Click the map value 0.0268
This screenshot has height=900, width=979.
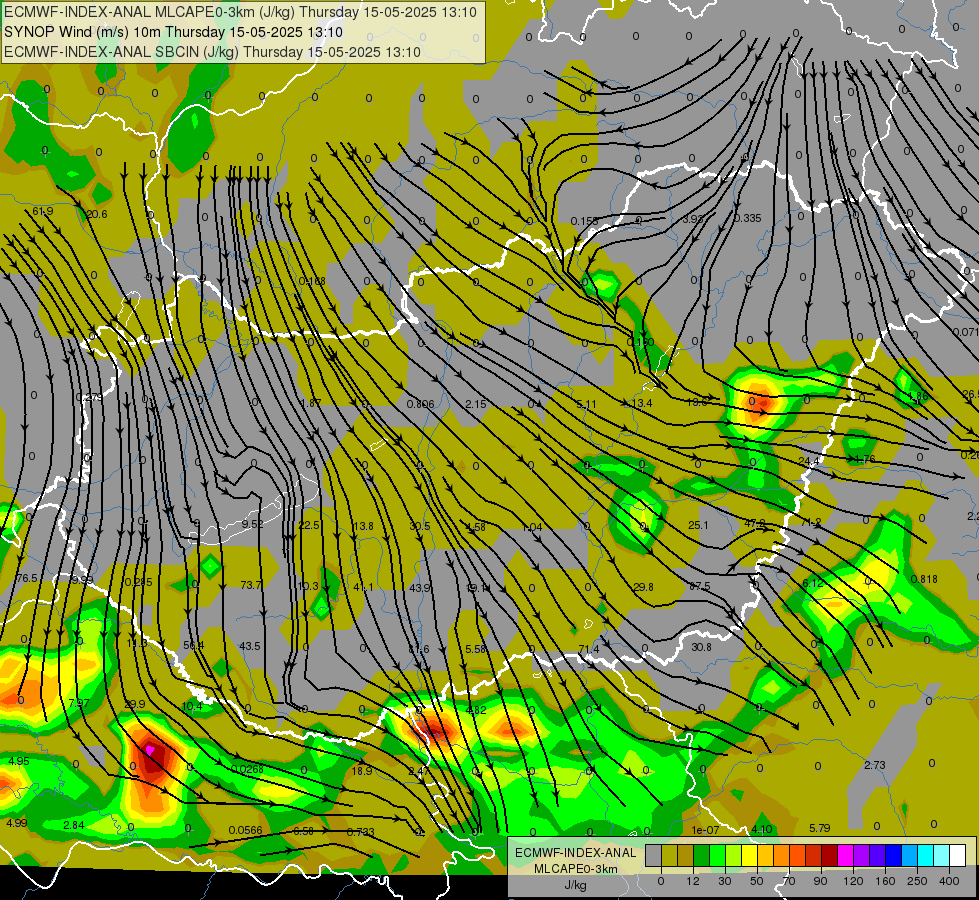click(x=247, y=769)
